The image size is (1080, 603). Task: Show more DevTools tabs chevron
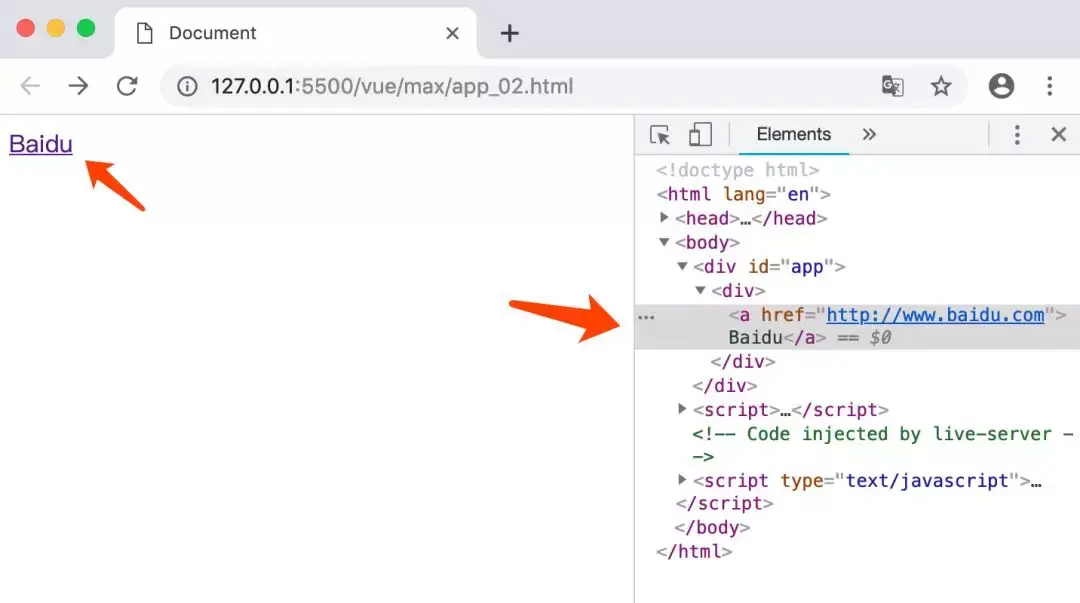(869, 134)
